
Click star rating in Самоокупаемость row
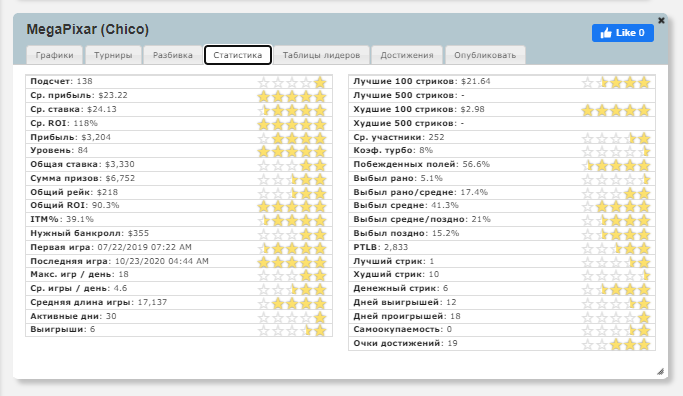tap(616, 330)
